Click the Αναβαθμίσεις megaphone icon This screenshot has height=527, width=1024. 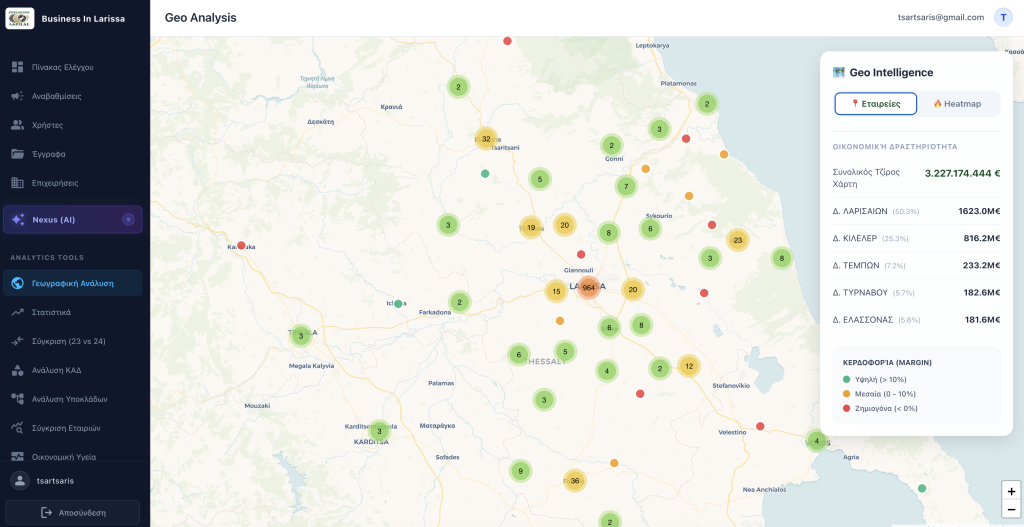[18, 96]
